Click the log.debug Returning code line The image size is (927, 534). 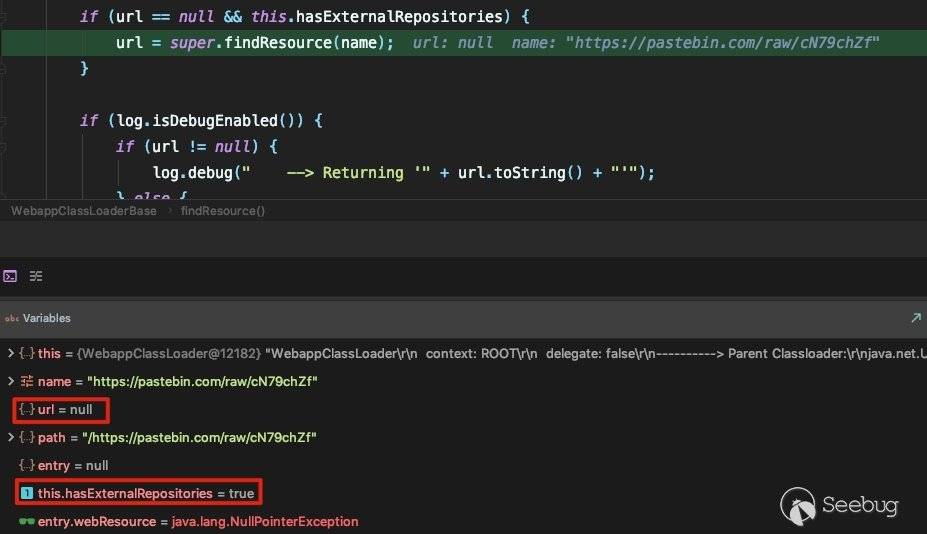pyautogui.click(x=404, y=173)
